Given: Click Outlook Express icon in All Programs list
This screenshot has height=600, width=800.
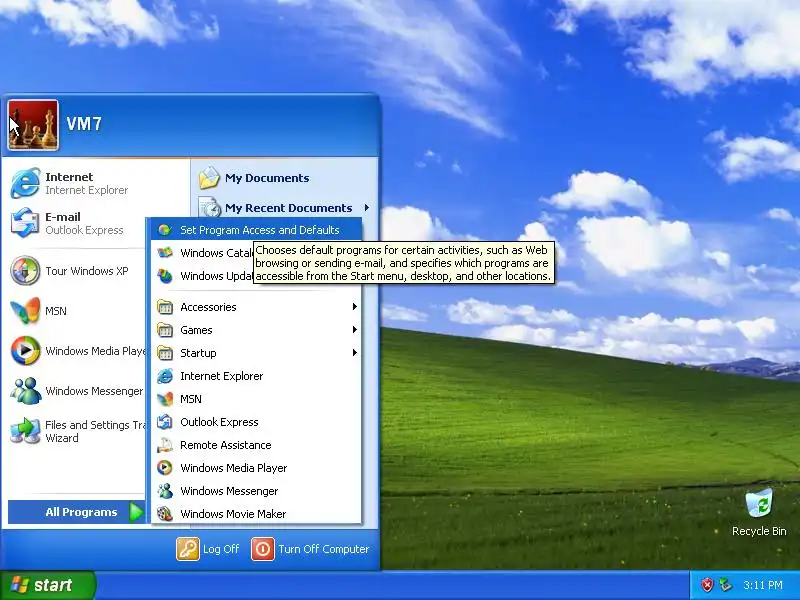Looking at the screenshot, I should pyautogui.click(x=164, y=422).
